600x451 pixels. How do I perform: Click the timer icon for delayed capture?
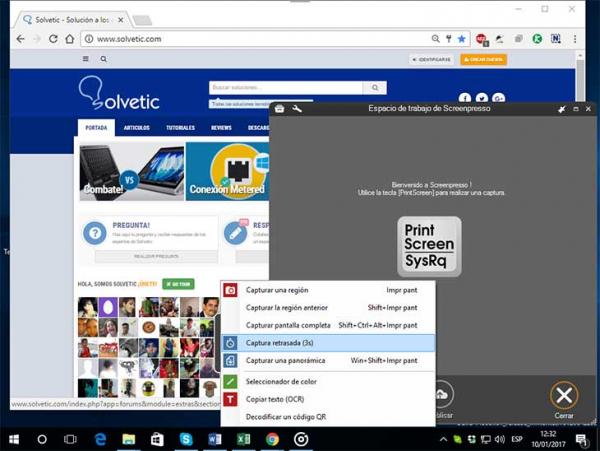tap(230, 343)
